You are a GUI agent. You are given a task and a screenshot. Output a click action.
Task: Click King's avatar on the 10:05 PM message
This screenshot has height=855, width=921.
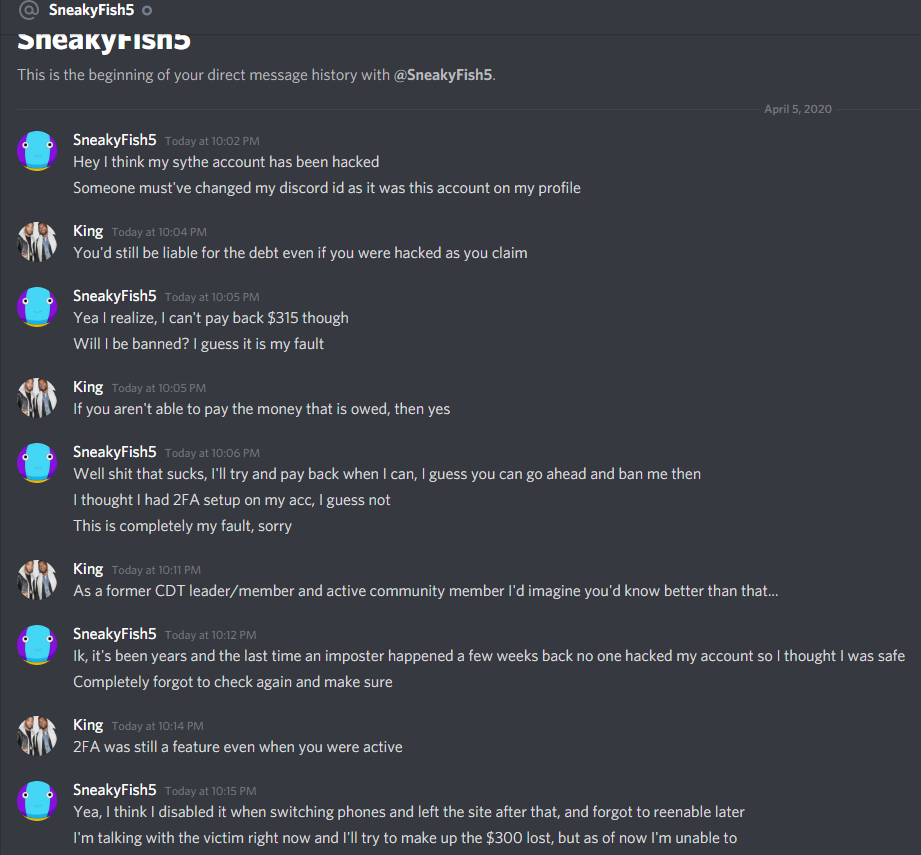point(37,398)
